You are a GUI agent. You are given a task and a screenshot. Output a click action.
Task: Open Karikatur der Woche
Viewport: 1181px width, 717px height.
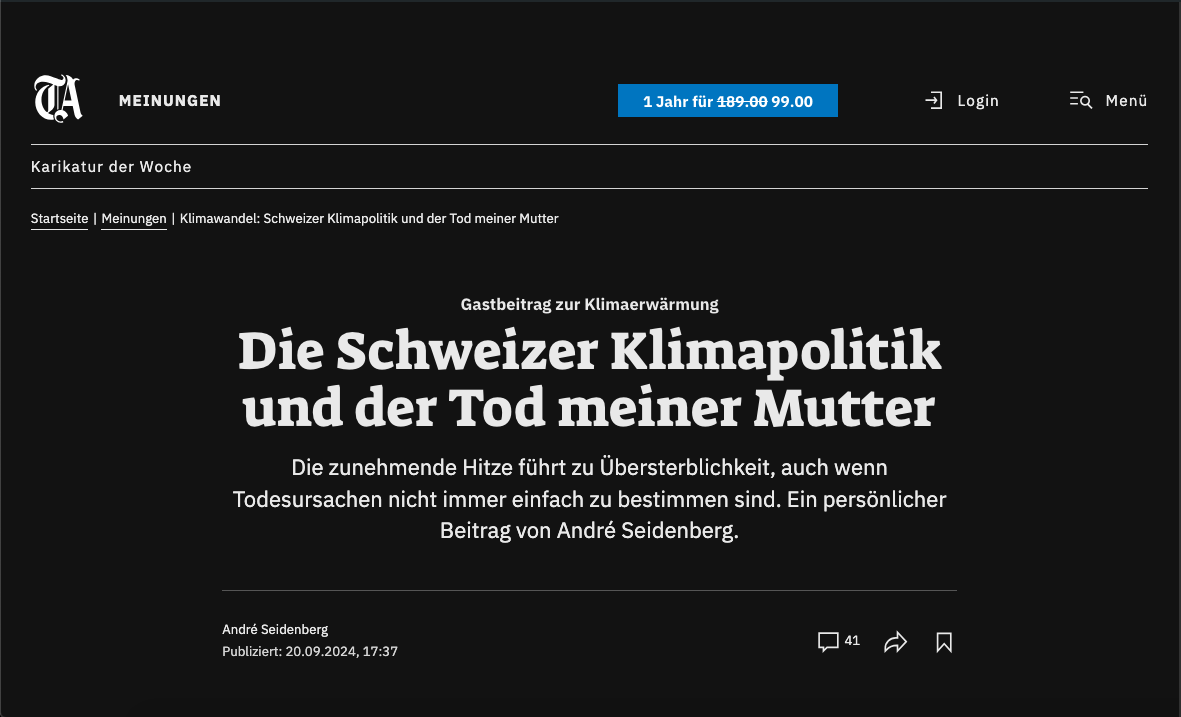pyautogui.click(x=111, y=167)
